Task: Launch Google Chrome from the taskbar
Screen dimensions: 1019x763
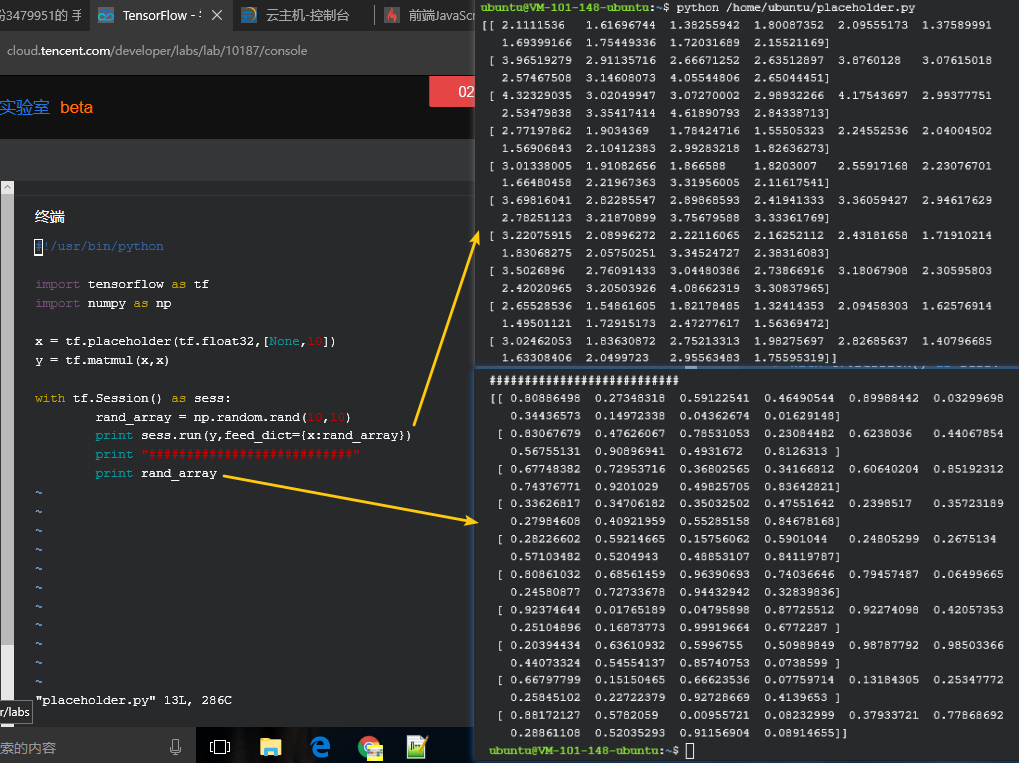Action: click(368, 746)
